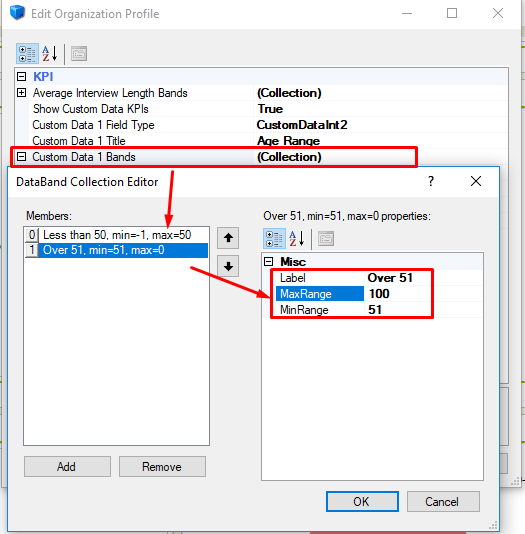Click Categorized icon in DataBand properties toolbar
525x534 pixels.
(x=274, y=238)
